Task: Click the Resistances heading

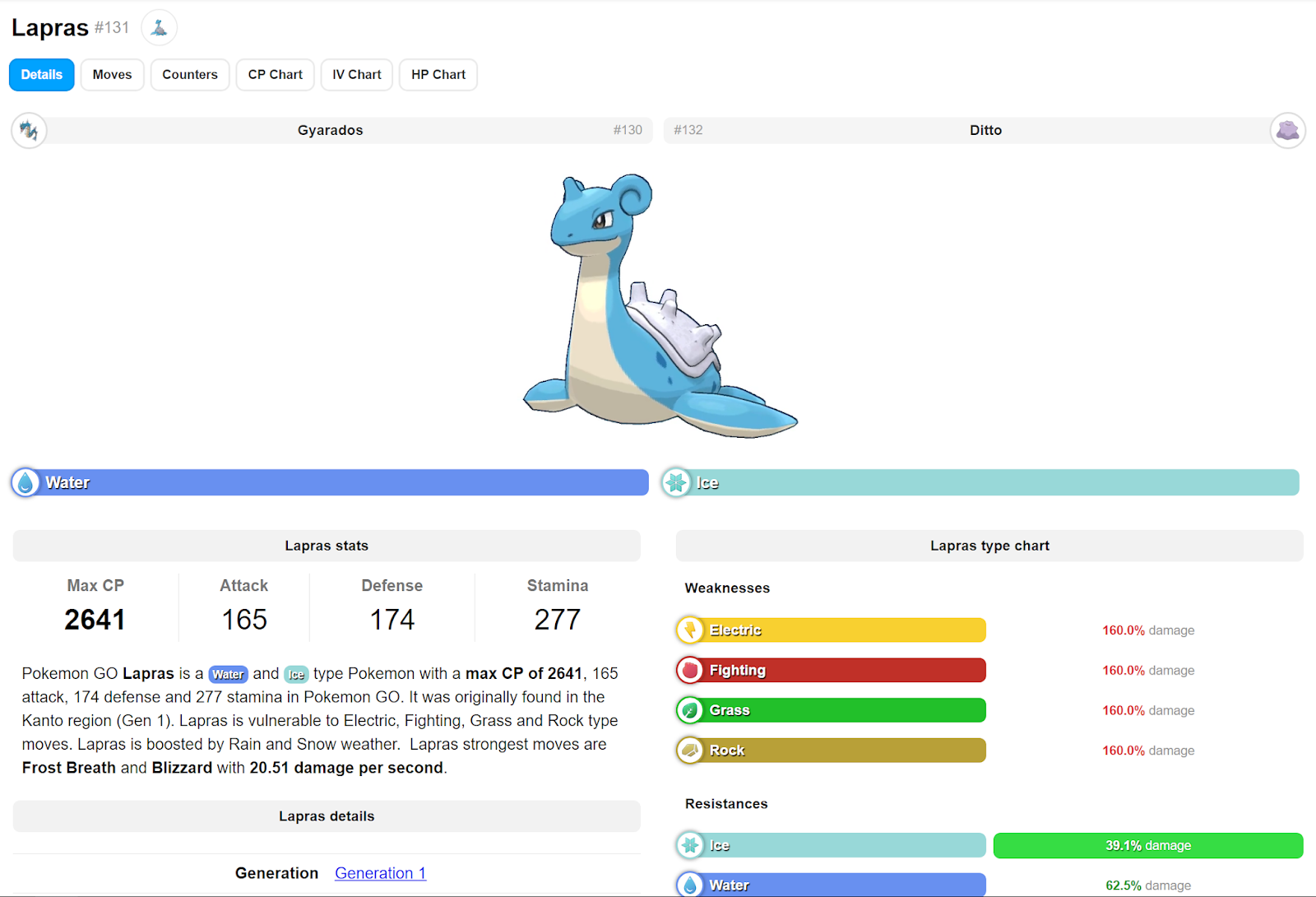Action: (726, 804)
